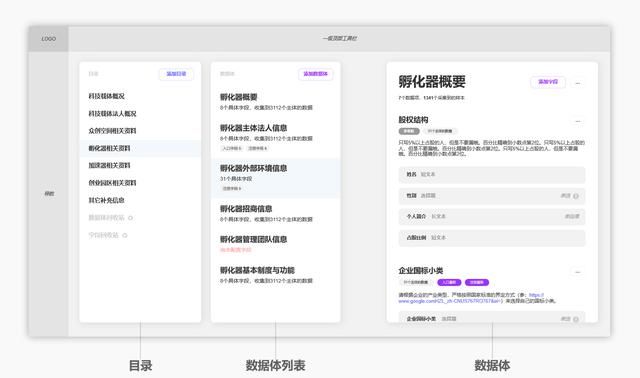Click the 31个具体字段 text under 孵化器外部环境信息
This screenshot has width=640, height=378.
tap(236, 179)
